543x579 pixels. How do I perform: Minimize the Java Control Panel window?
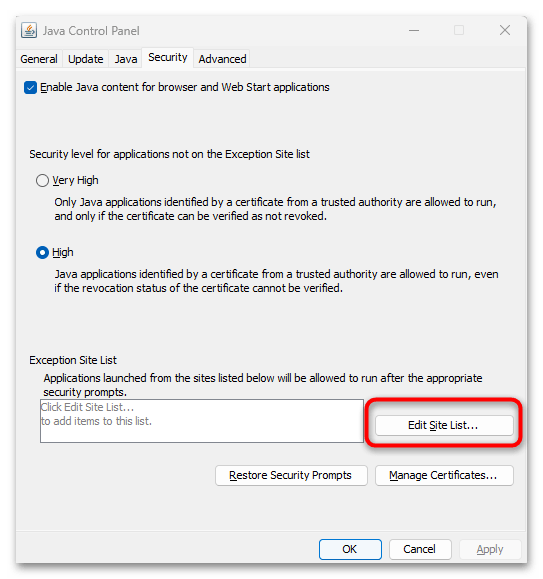coord(414,30)
